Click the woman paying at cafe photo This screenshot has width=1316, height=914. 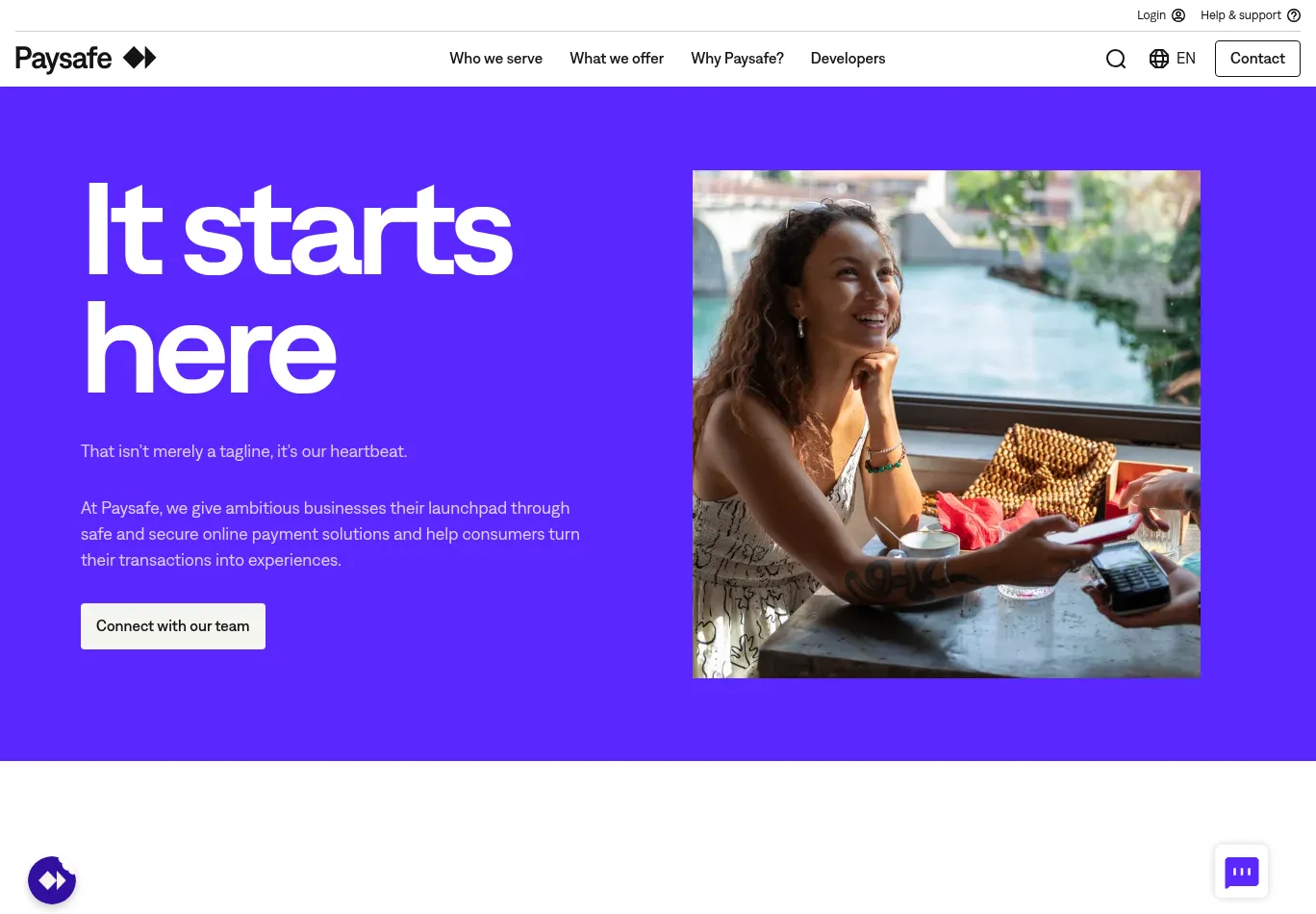pos(947,424)
